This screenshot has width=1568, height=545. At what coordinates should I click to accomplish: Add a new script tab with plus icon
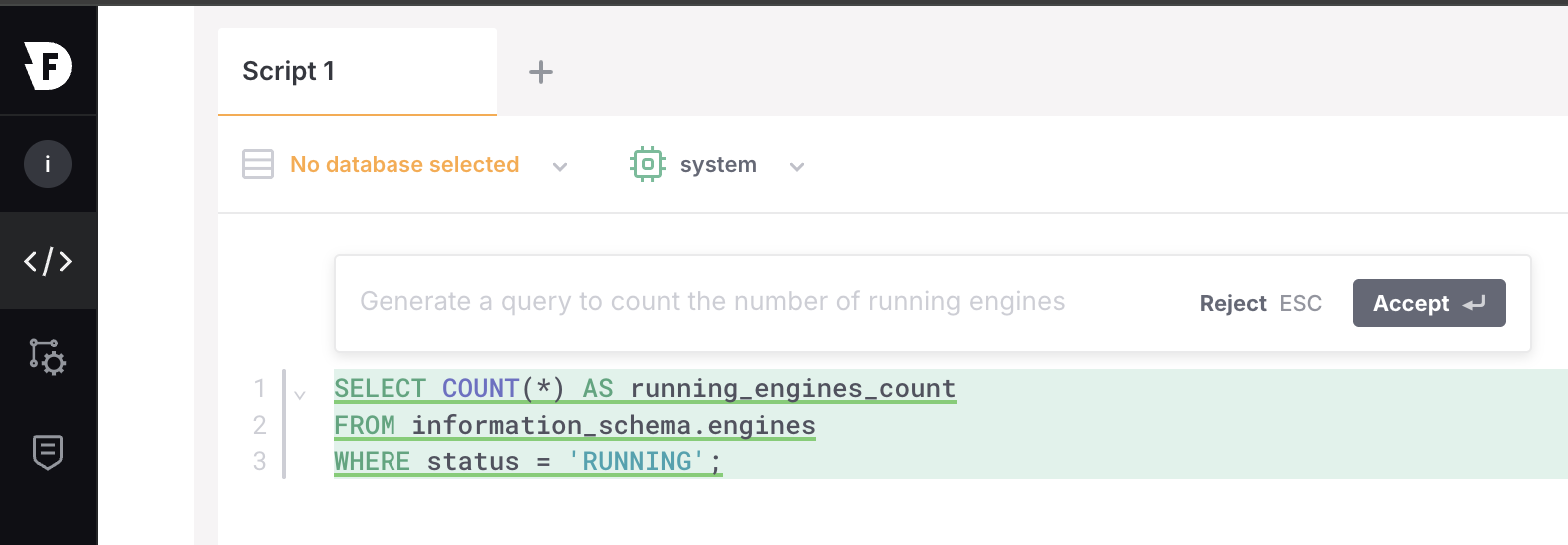click(541, 72)
